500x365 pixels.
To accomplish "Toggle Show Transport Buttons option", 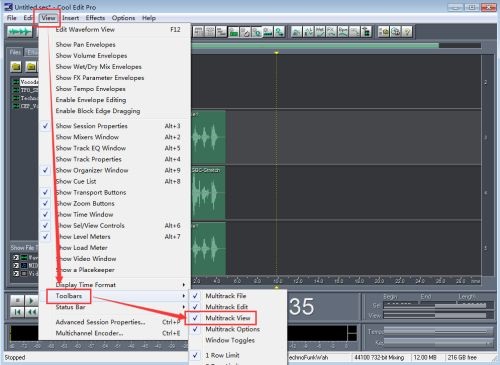I will [115, 192].
